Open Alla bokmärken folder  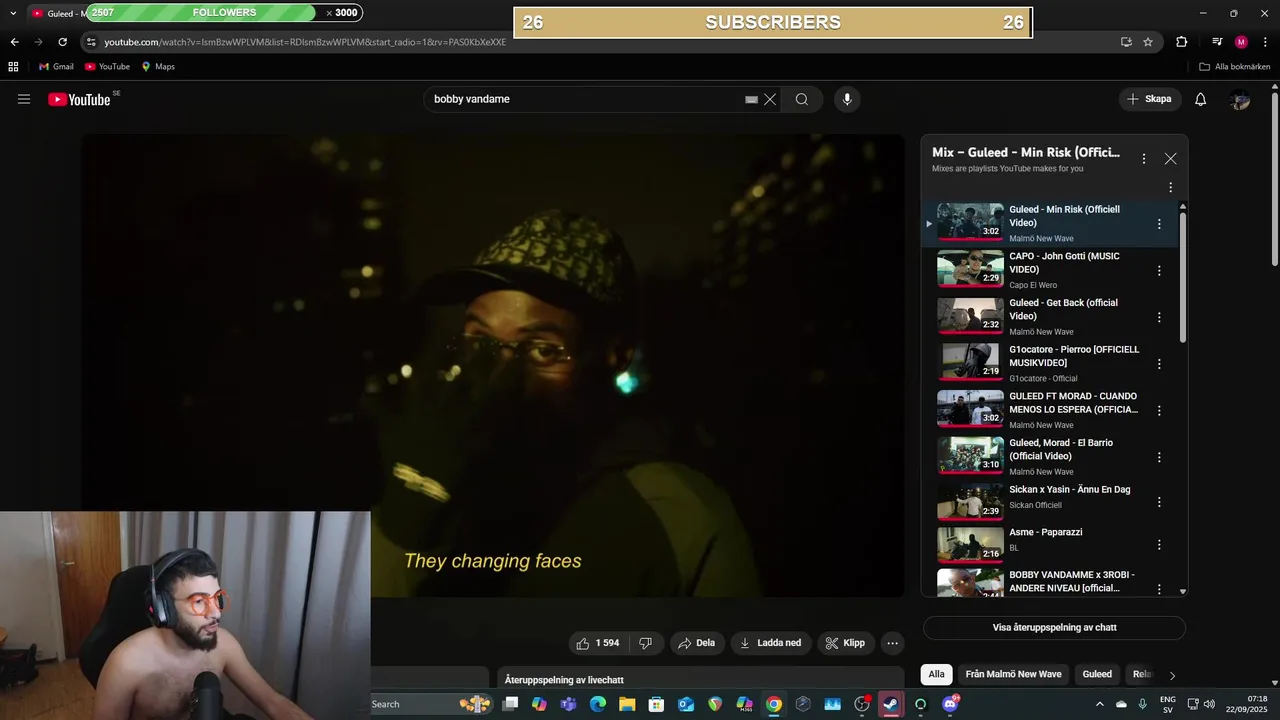click(1235, 67)
